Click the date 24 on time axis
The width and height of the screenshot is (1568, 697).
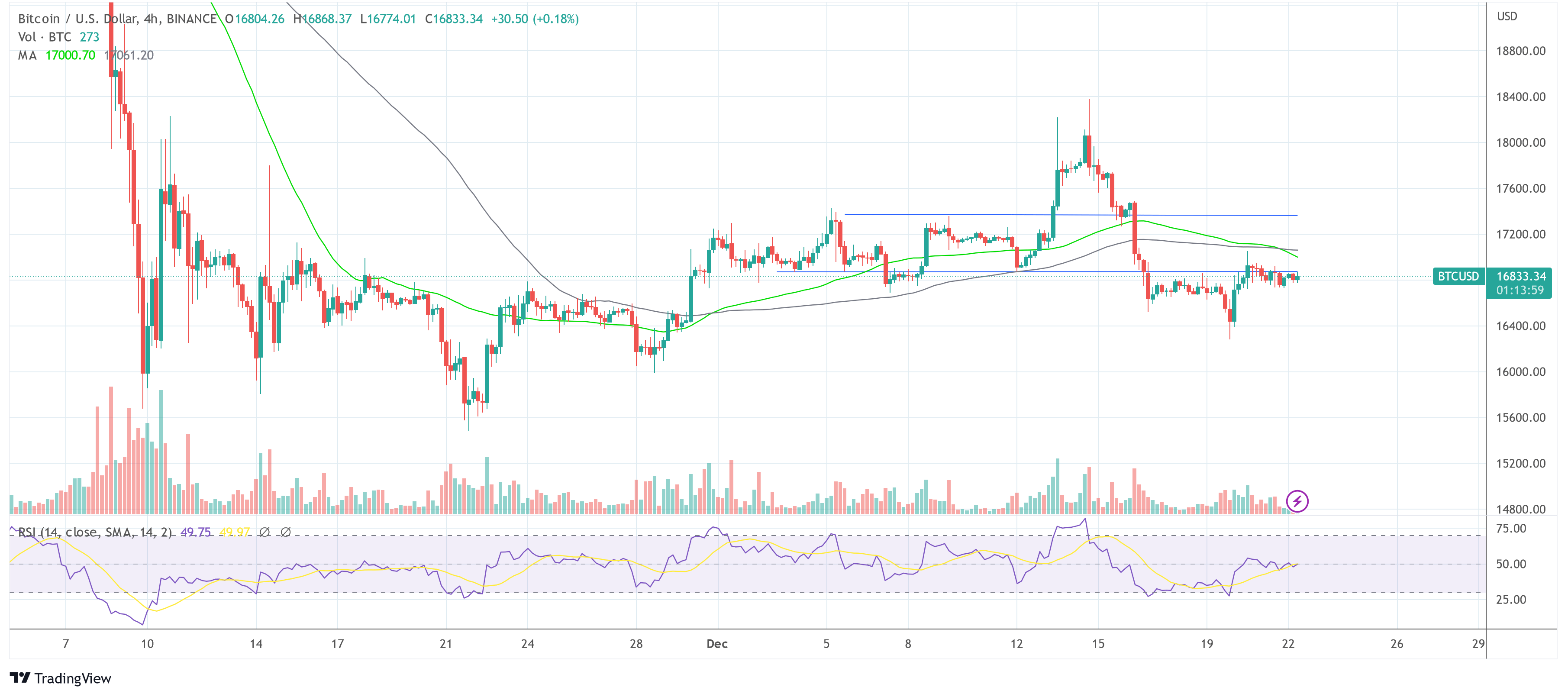(528, 644)
